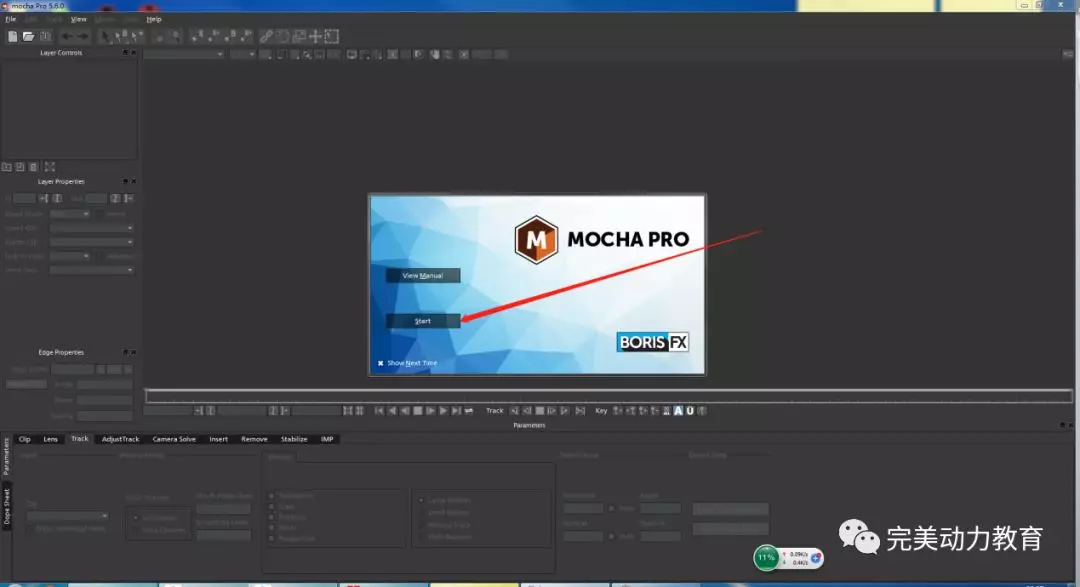The image size is (1080, 587).
Task: Click the Save Project icon
Action: pyautogui.click(x=45, y=37)
